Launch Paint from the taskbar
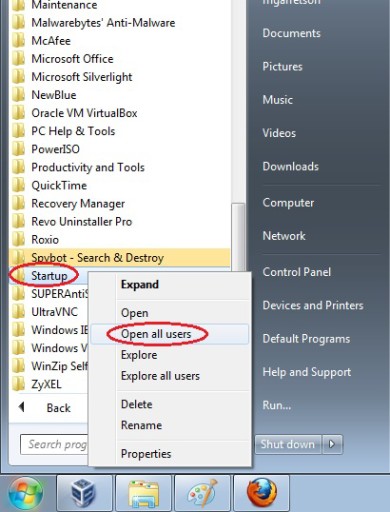This screenshot has height=512, width=390. click(x=202, y=493)
